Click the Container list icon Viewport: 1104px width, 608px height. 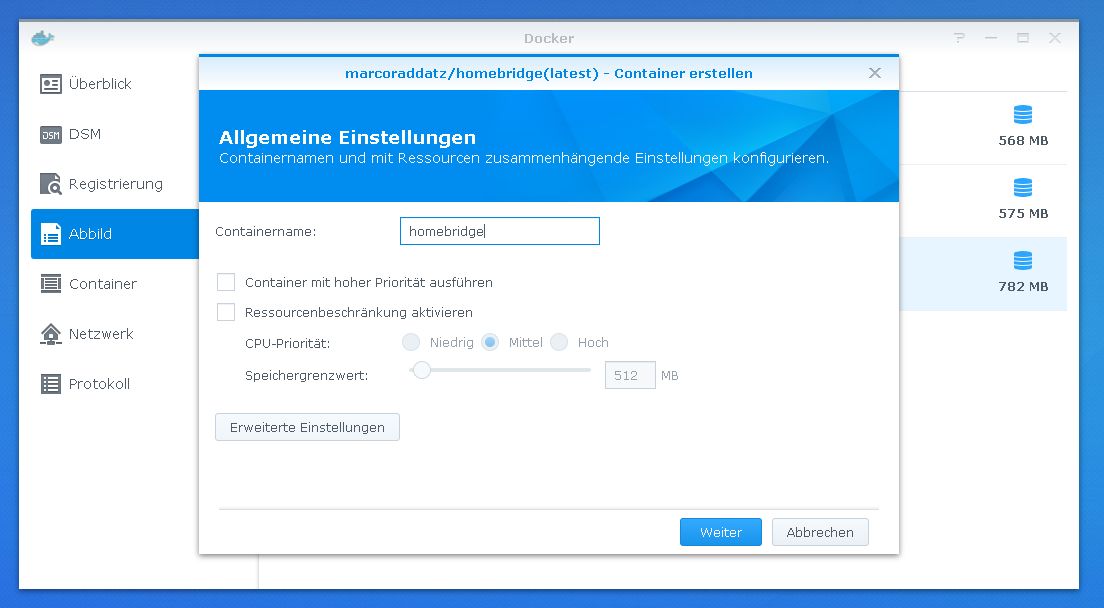(x=51, y=284)
